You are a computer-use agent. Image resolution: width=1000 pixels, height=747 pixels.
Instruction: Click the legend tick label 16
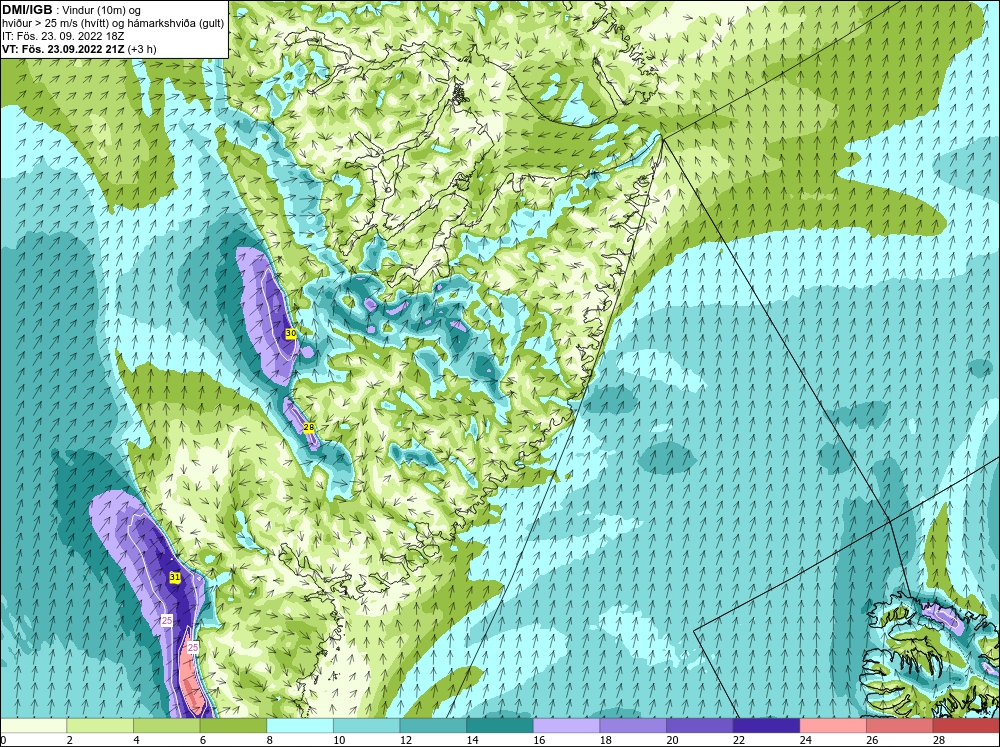[x=539, y=740]
